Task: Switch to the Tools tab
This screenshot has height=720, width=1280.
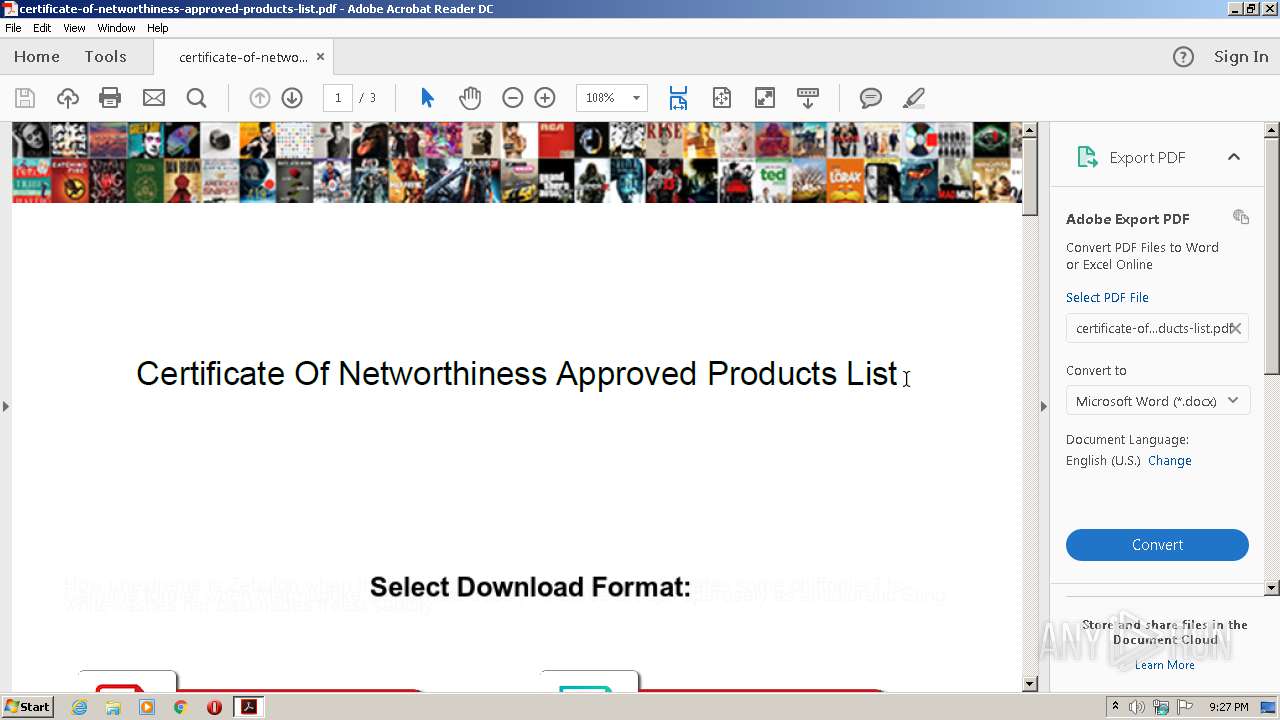Action: pyautogui.click(x=105, y=57)
